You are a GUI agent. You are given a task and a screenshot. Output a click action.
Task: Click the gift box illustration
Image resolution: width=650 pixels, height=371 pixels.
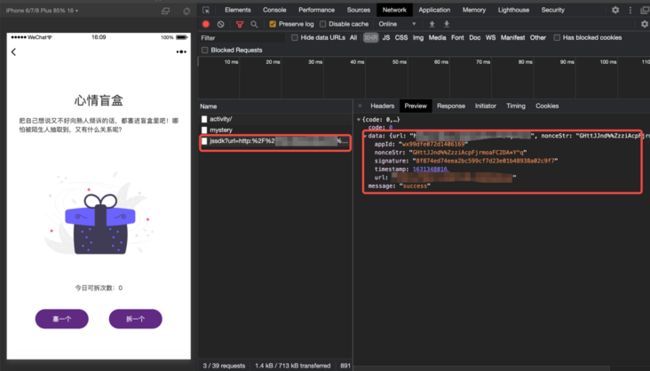coord(99,224)
